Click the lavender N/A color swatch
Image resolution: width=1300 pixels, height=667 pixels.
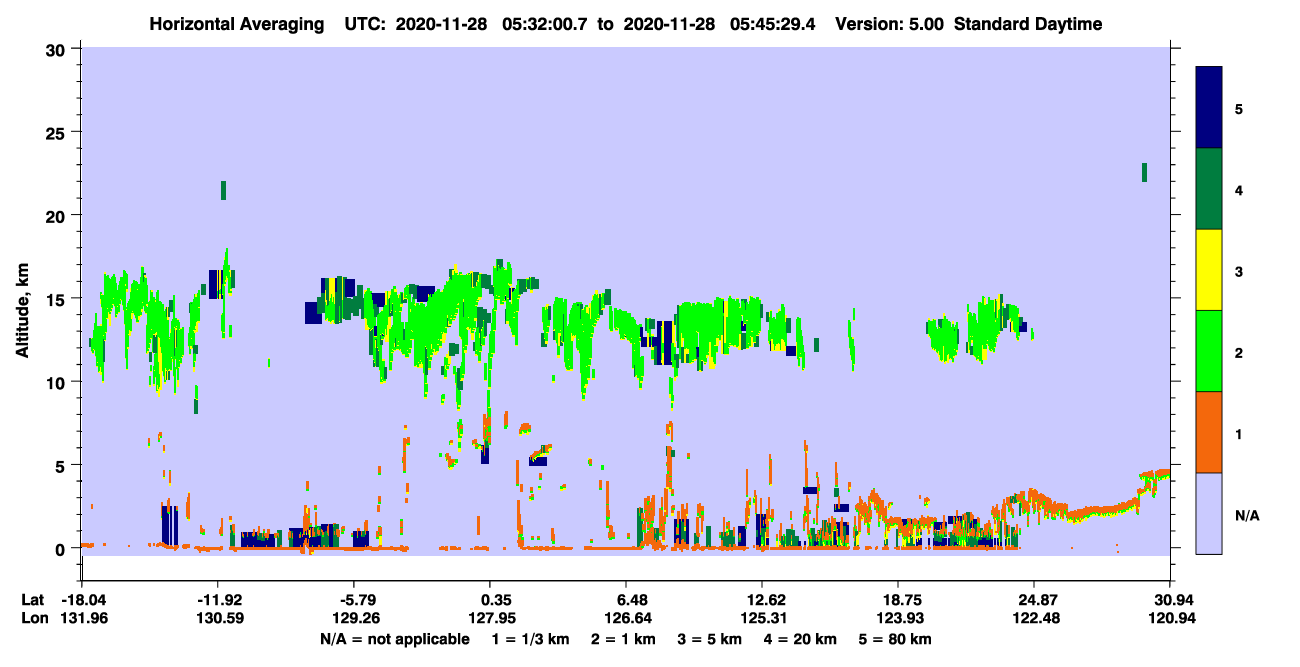[1209, 513]
